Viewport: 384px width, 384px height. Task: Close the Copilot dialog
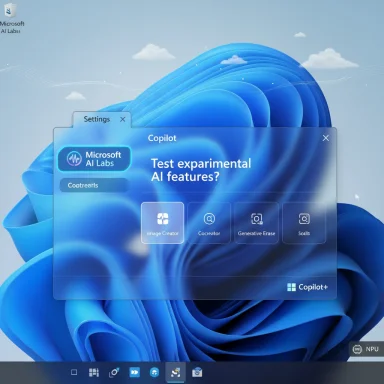(326, 138)
